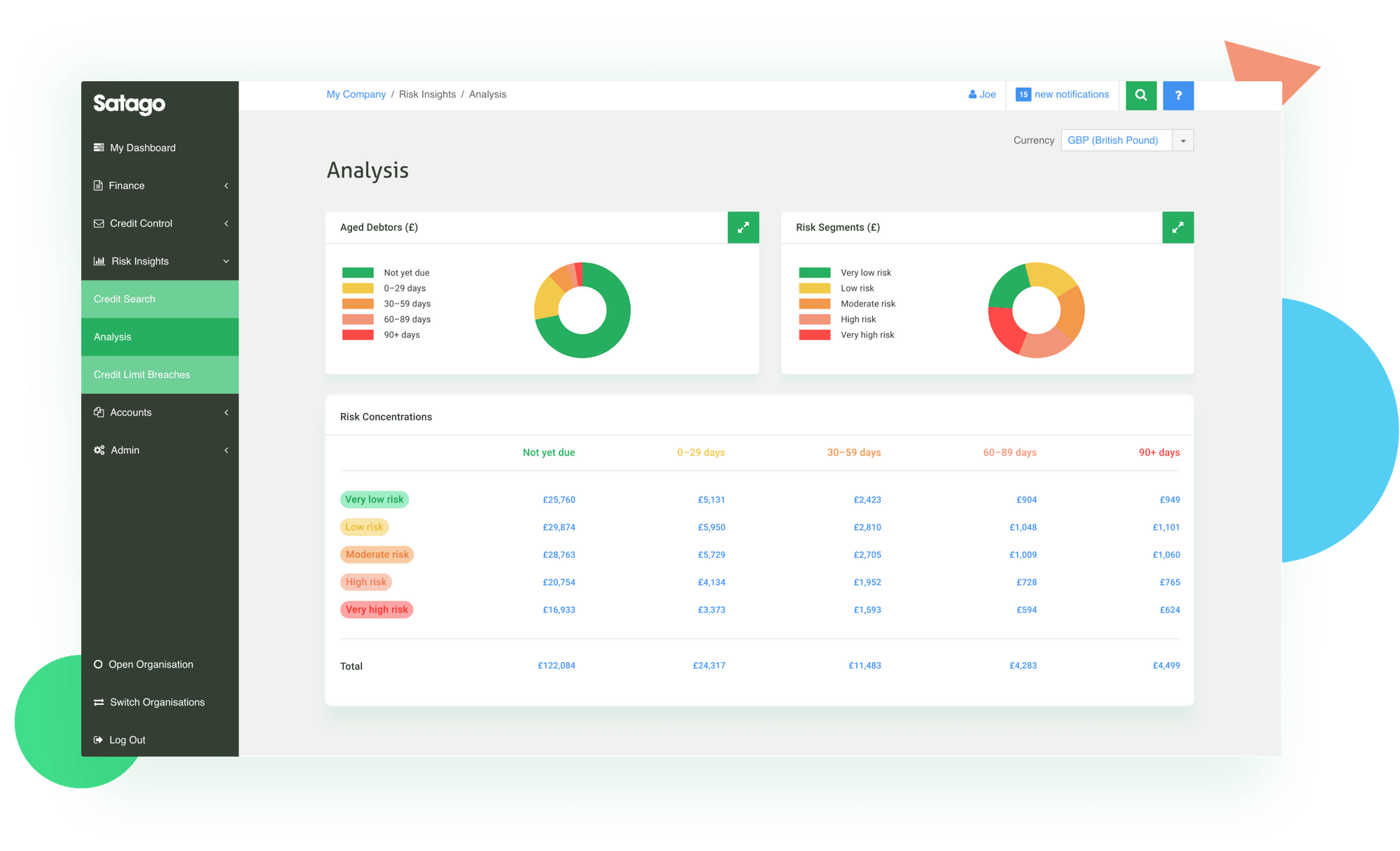Click the My Dashboard list icon

(99, 148)
